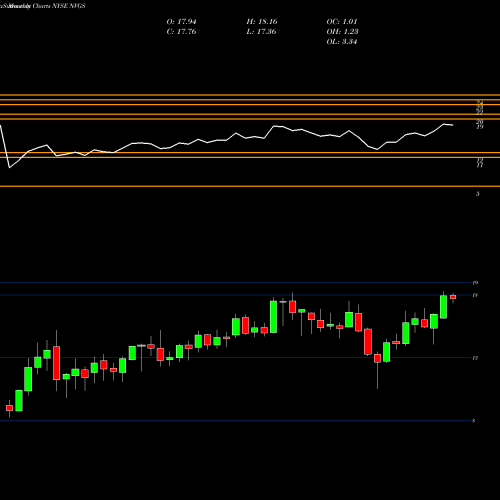Select the high price value H: 18.16
This screenshot has width=500, height=500.
[262, 22]
